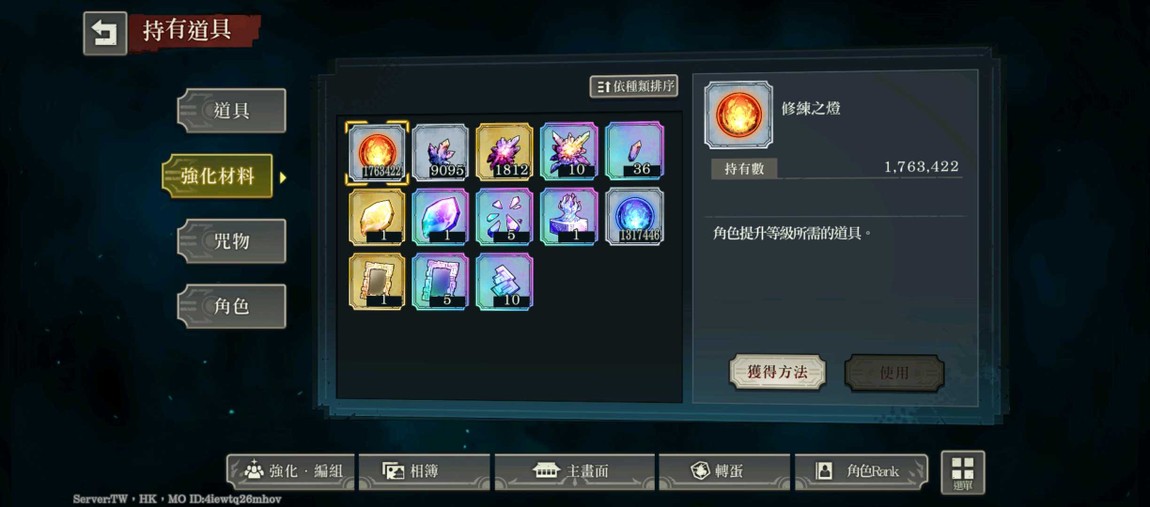Image resolution: width=1150 pixels, height=507 pixels.
Task: Select the item showing count 36
Action: (x=635, y=152)
